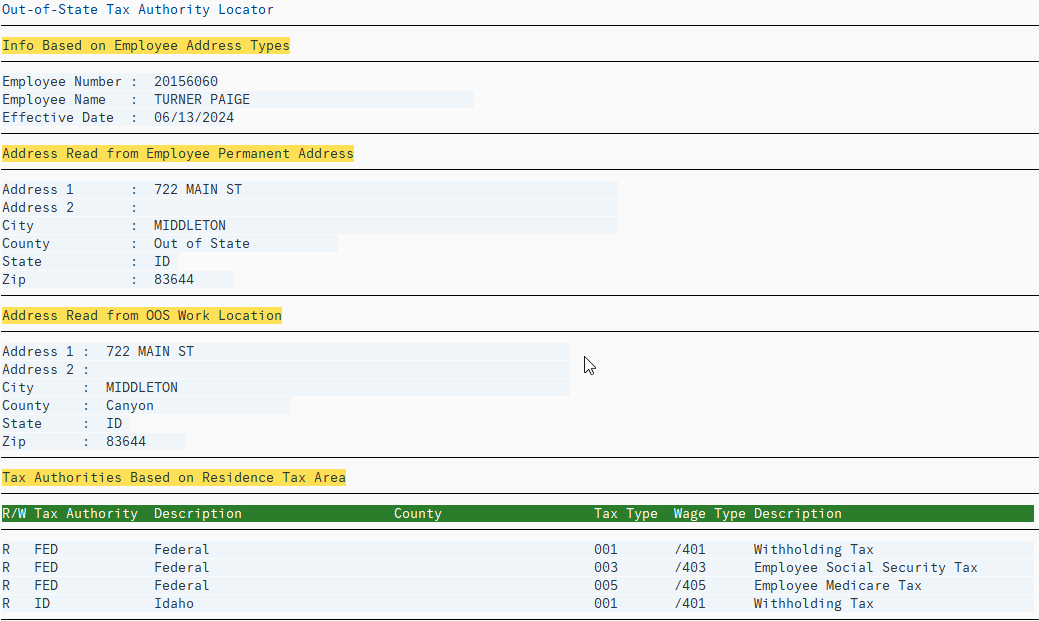This screenshot has width=1039, height=621.
Task: Select the Employee Medicare Tax row
Action: 400,585
